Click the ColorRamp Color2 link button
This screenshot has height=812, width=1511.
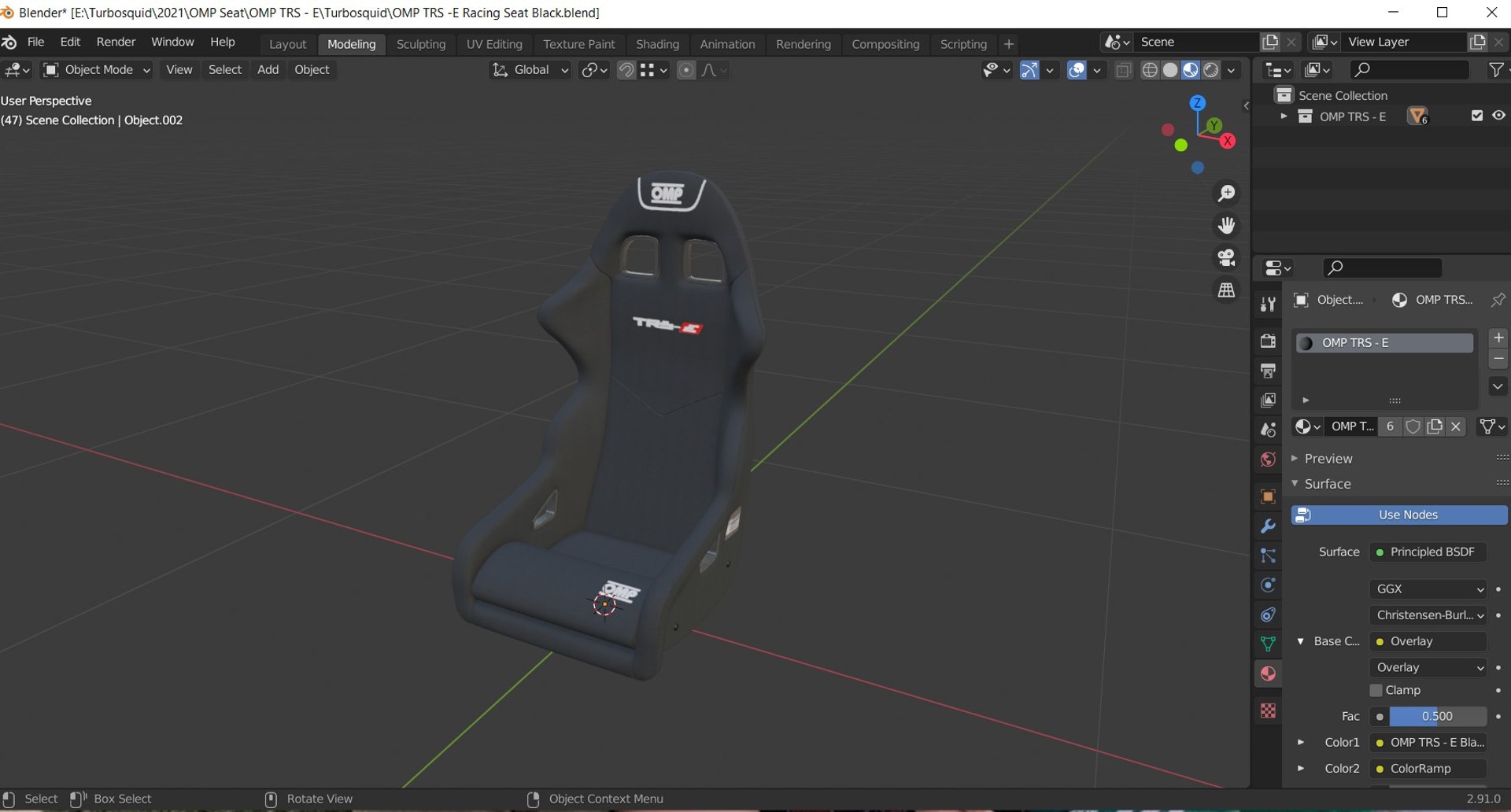click(x=1428, y=768)
